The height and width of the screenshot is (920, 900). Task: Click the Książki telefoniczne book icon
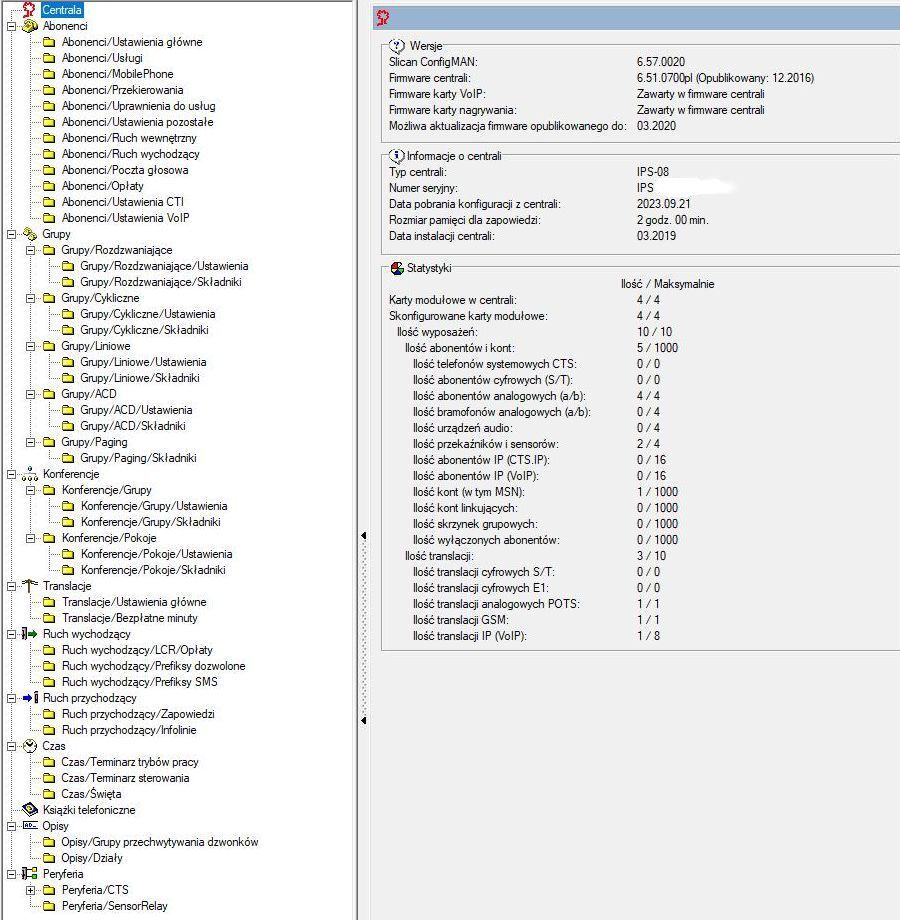[30, 810]
